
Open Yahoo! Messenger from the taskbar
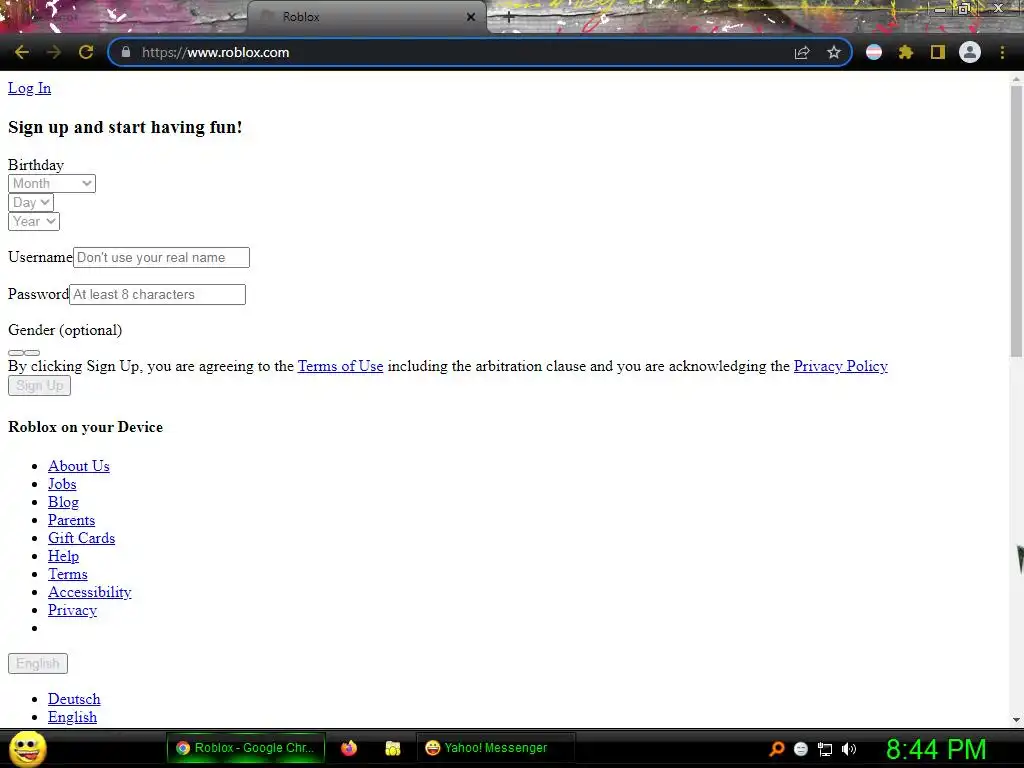(495, 748)
